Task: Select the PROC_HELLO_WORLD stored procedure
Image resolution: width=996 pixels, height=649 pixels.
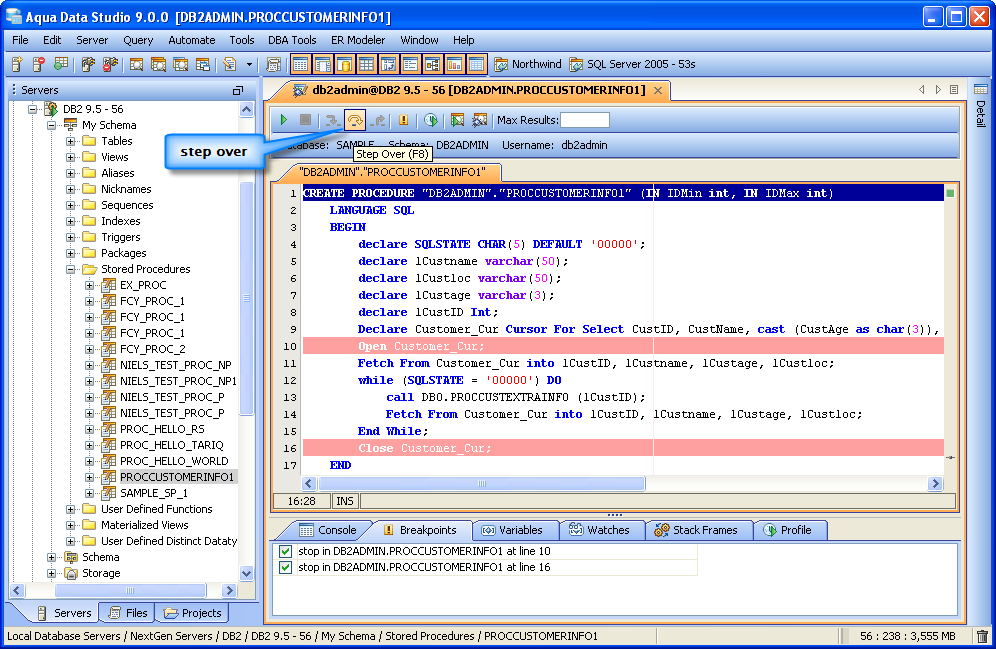Action: (x=173, y=461)
